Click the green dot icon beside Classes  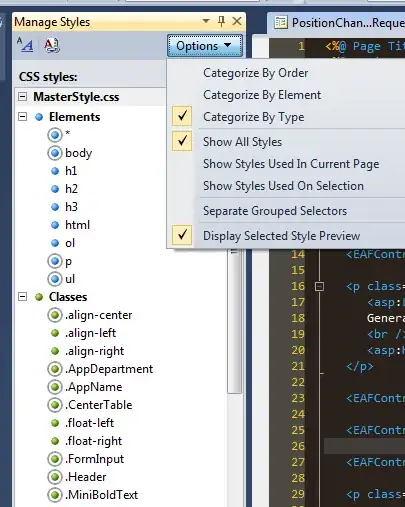(39, 297)
